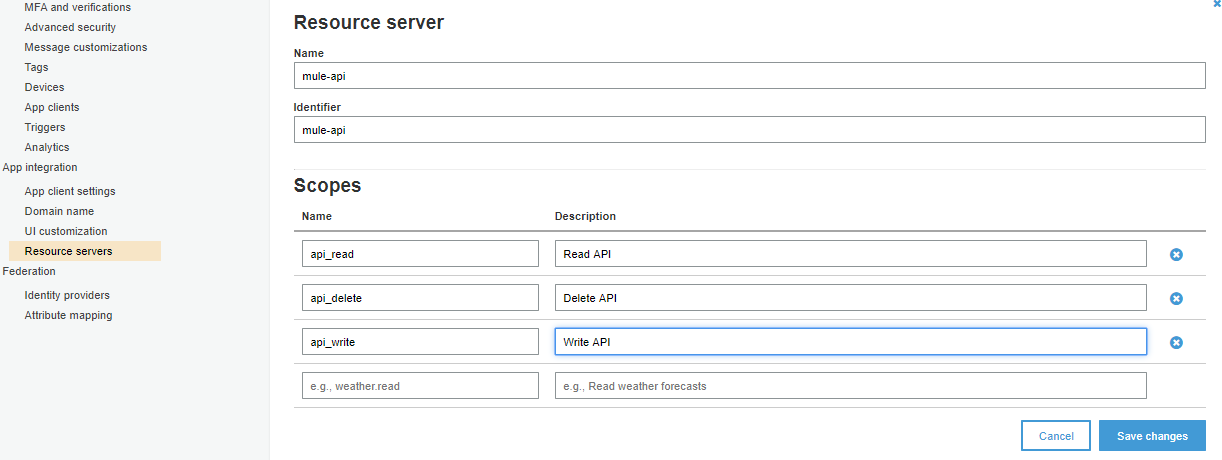
Task: Remove the api_write scope row
Action: pyautogui.click(x=1176, y=342)
